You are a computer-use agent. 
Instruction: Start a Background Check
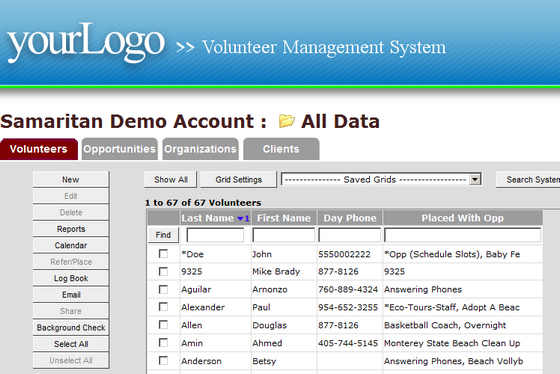point(71,327)
